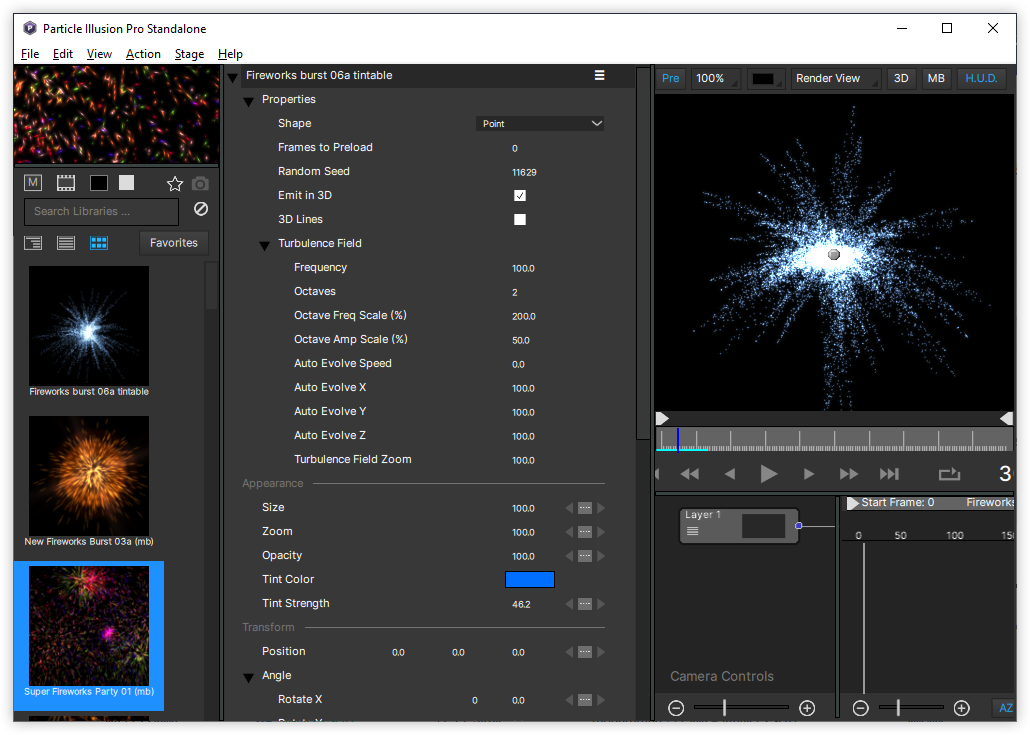Screen dimensions: 1030x735
Task: Step forward one frame button
Action: click(809, 474)
